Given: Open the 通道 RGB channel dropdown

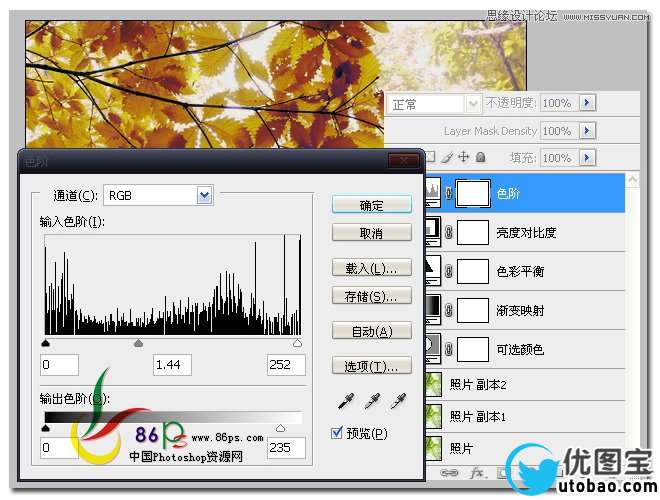Looking at the screenshot, I should 205,195.
